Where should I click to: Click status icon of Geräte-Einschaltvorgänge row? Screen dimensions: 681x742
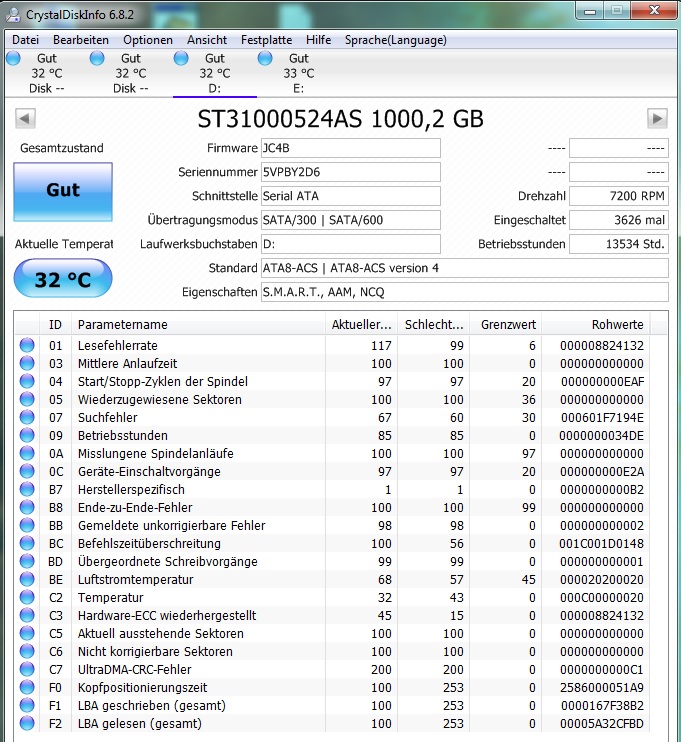(x=27, y=471)
